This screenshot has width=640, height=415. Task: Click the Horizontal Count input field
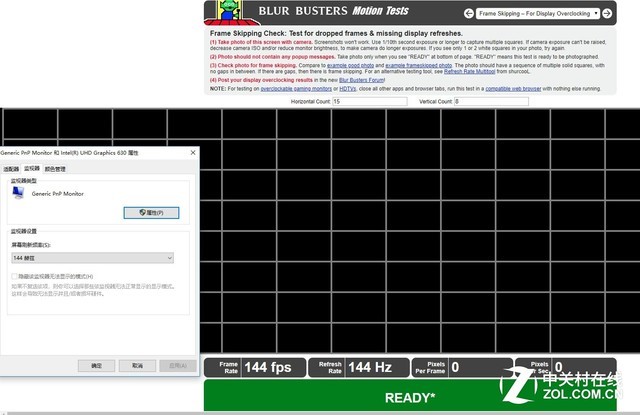click(364, 102)
